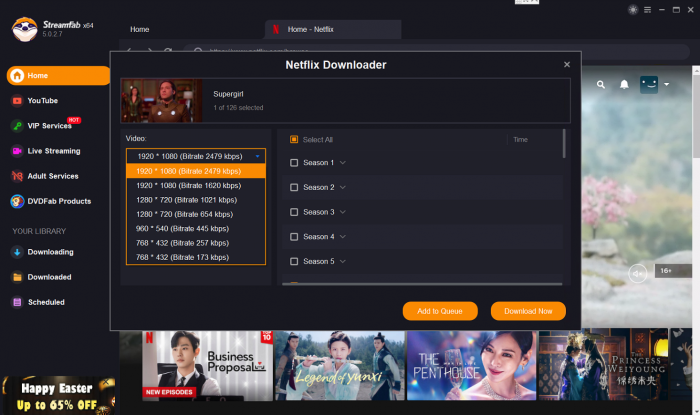Open DVDFab Products section
Viewport: 700px width, 415px height.
59,201
